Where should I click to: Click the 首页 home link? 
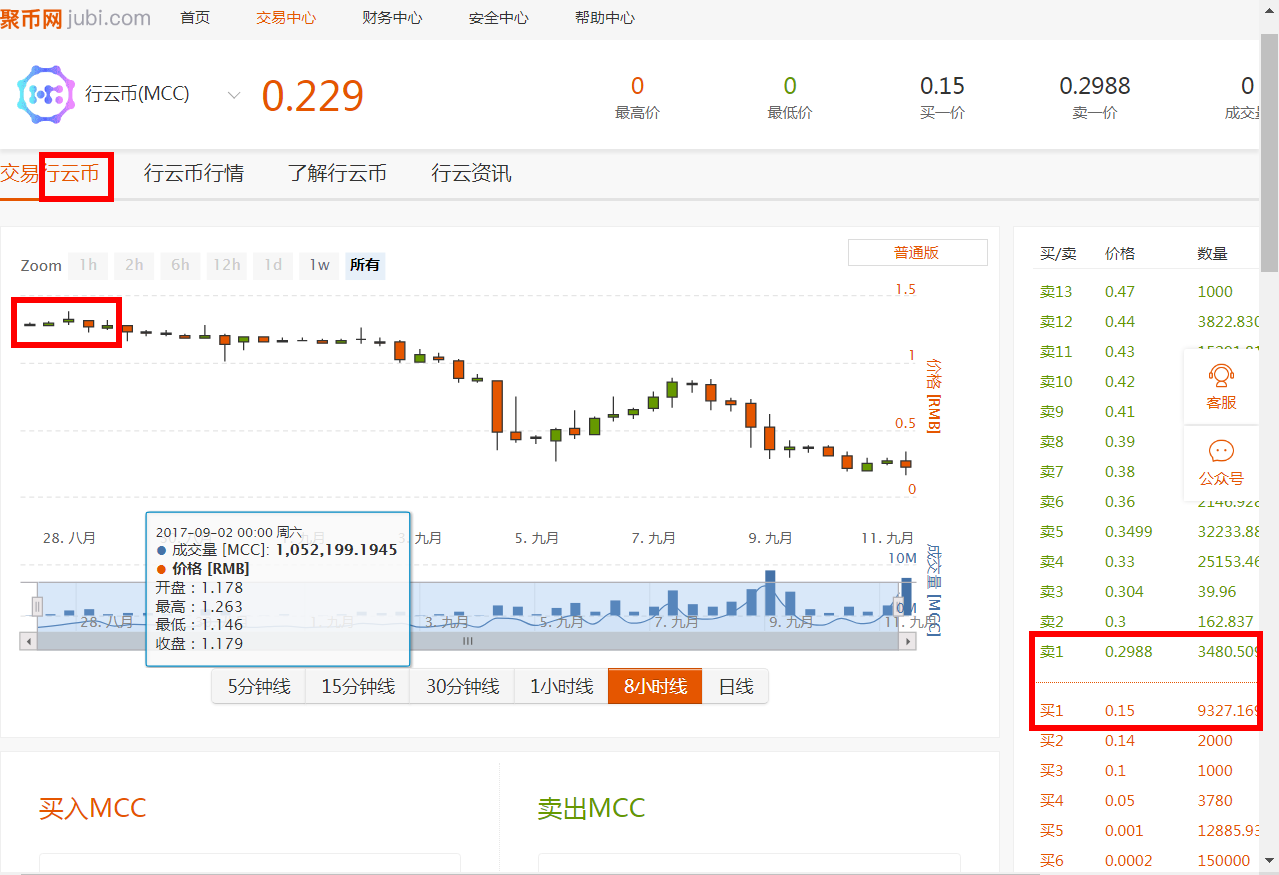pos(194,16)
